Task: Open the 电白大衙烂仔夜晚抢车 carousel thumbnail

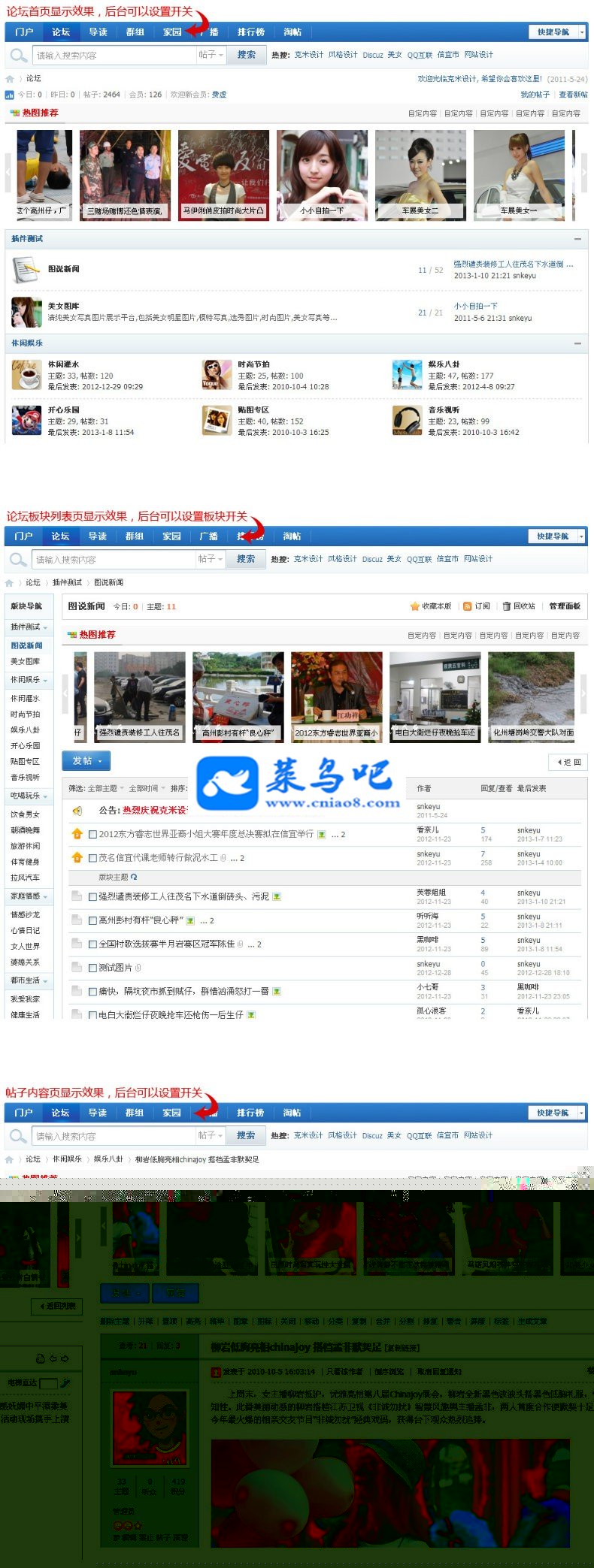Action: tap(435, 696)
